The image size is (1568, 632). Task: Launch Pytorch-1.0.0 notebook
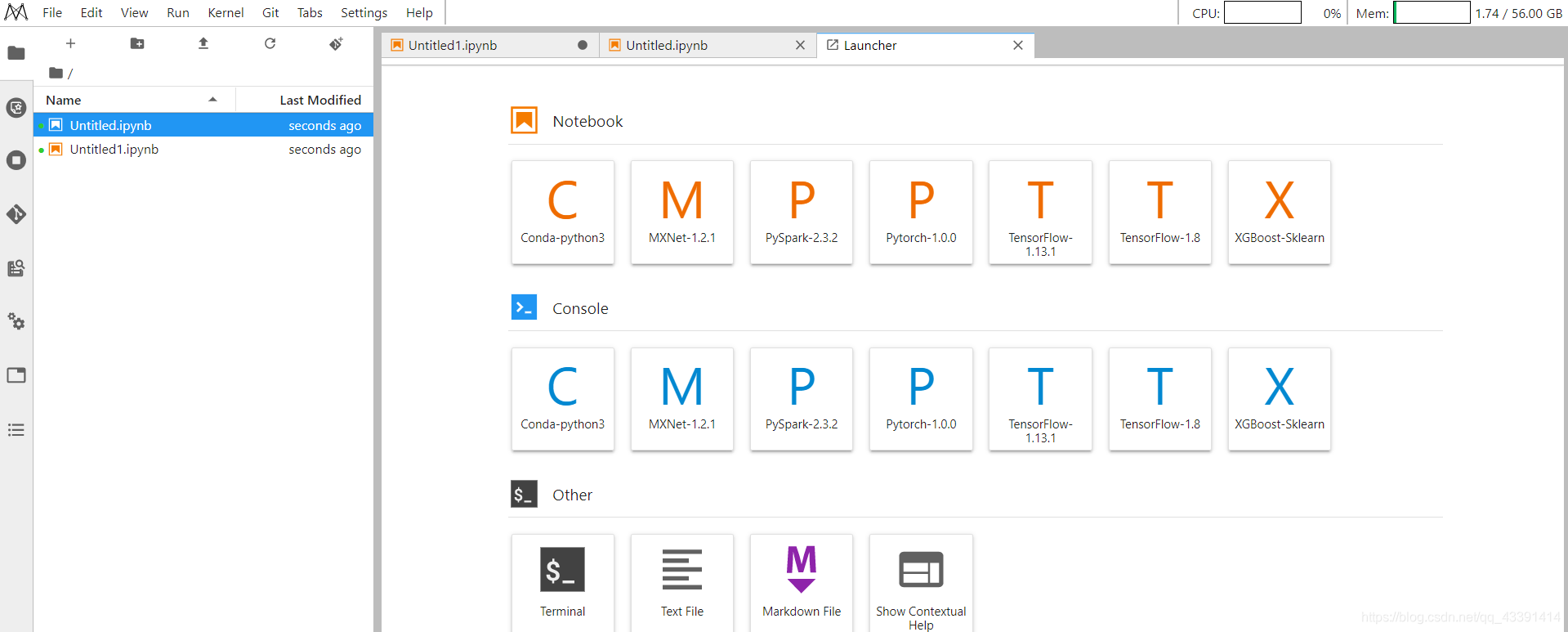click(921, 212)
